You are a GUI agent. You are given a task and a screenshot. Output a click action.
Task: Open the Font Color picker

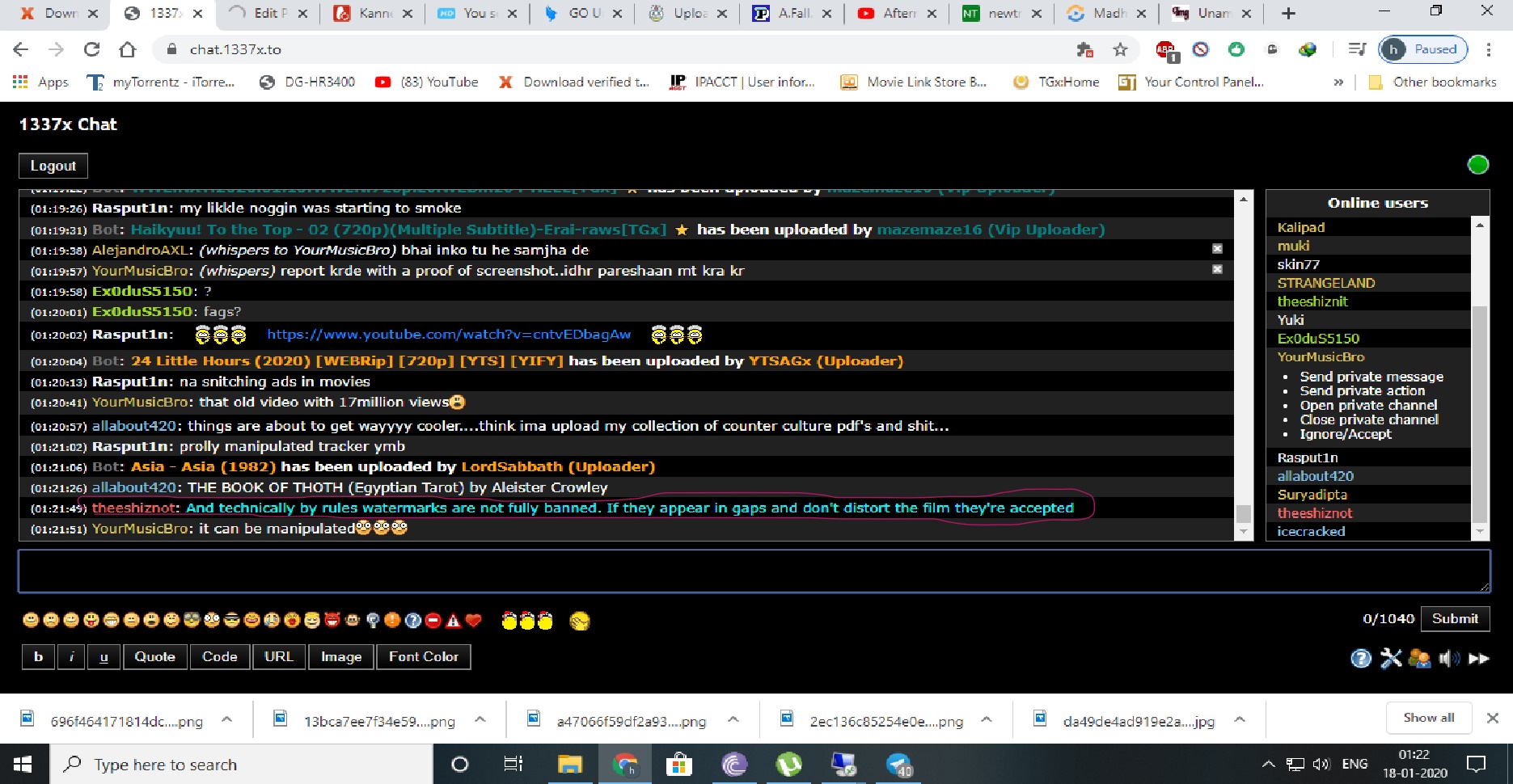pos(423,657)
